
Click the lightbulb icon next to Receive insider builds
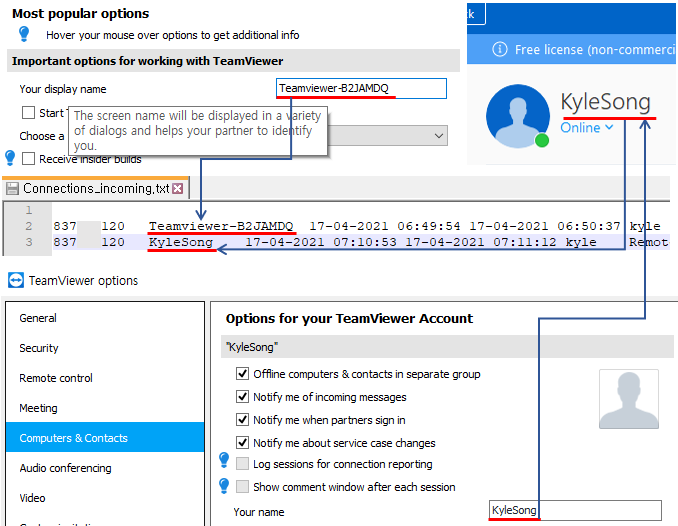point(10,158)
